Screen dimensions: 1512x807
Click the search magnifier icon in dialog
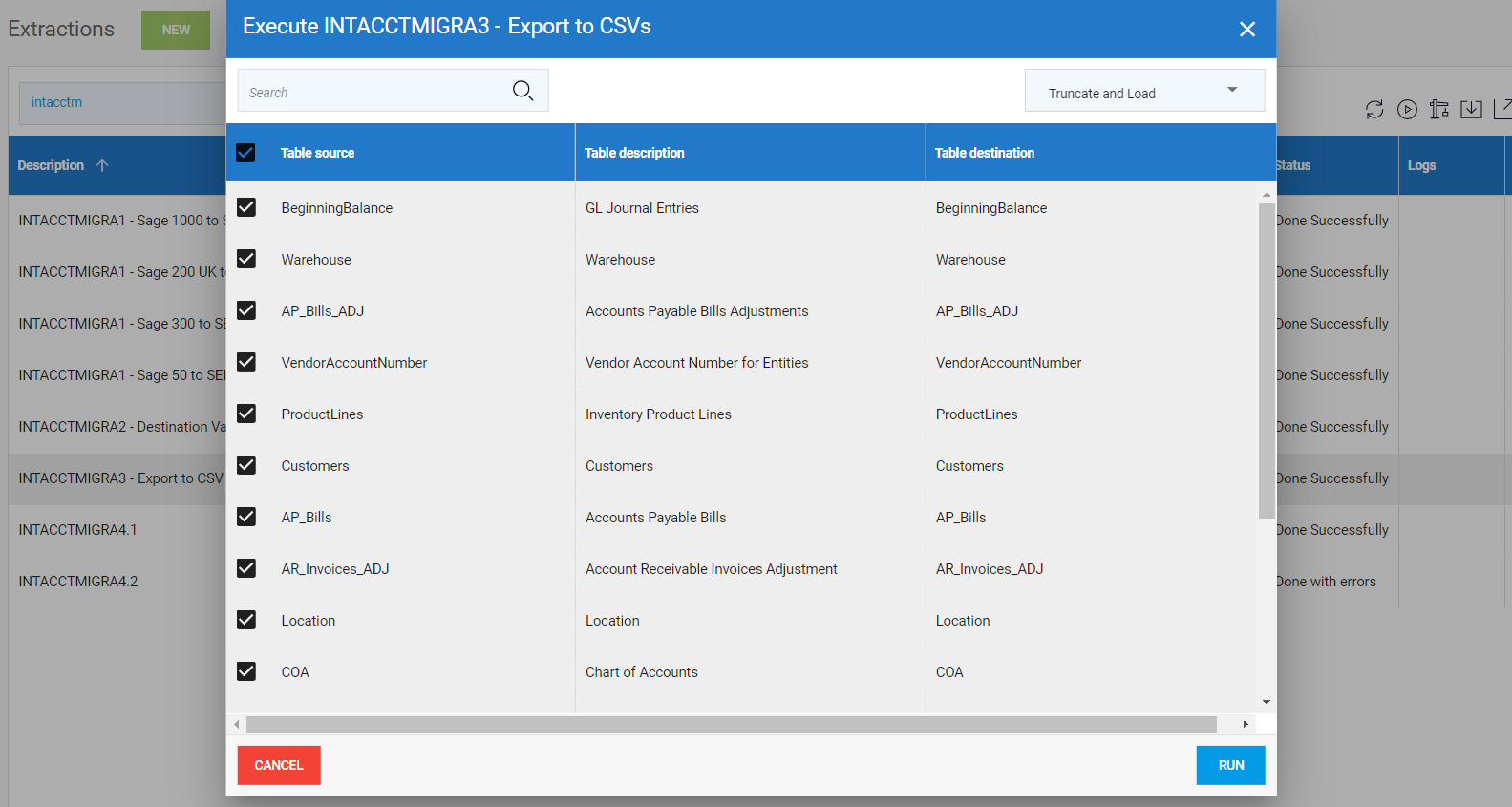(x=522, y=91)
